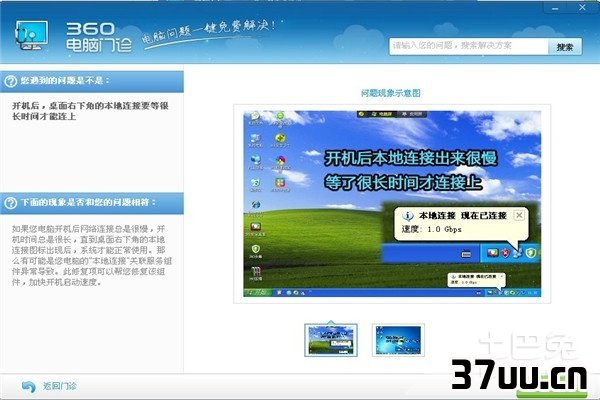Click the paragraph starting 如果您电脑开机后网络连接
The image size is (600, 400).
tap(92, 255)
